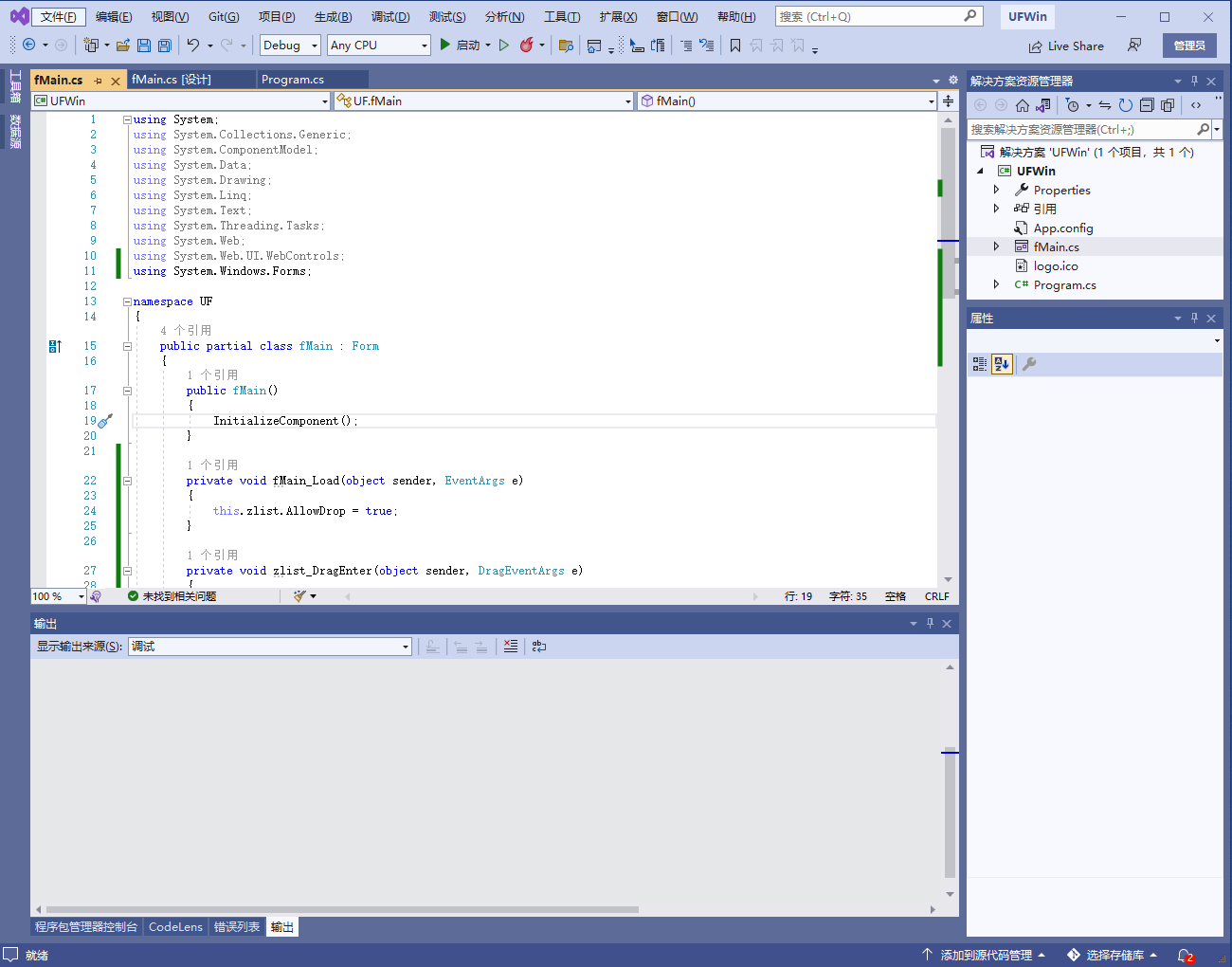Click the save all icon
The height and width of the screenshot is (967, 1232).
[x=165, y=45]
